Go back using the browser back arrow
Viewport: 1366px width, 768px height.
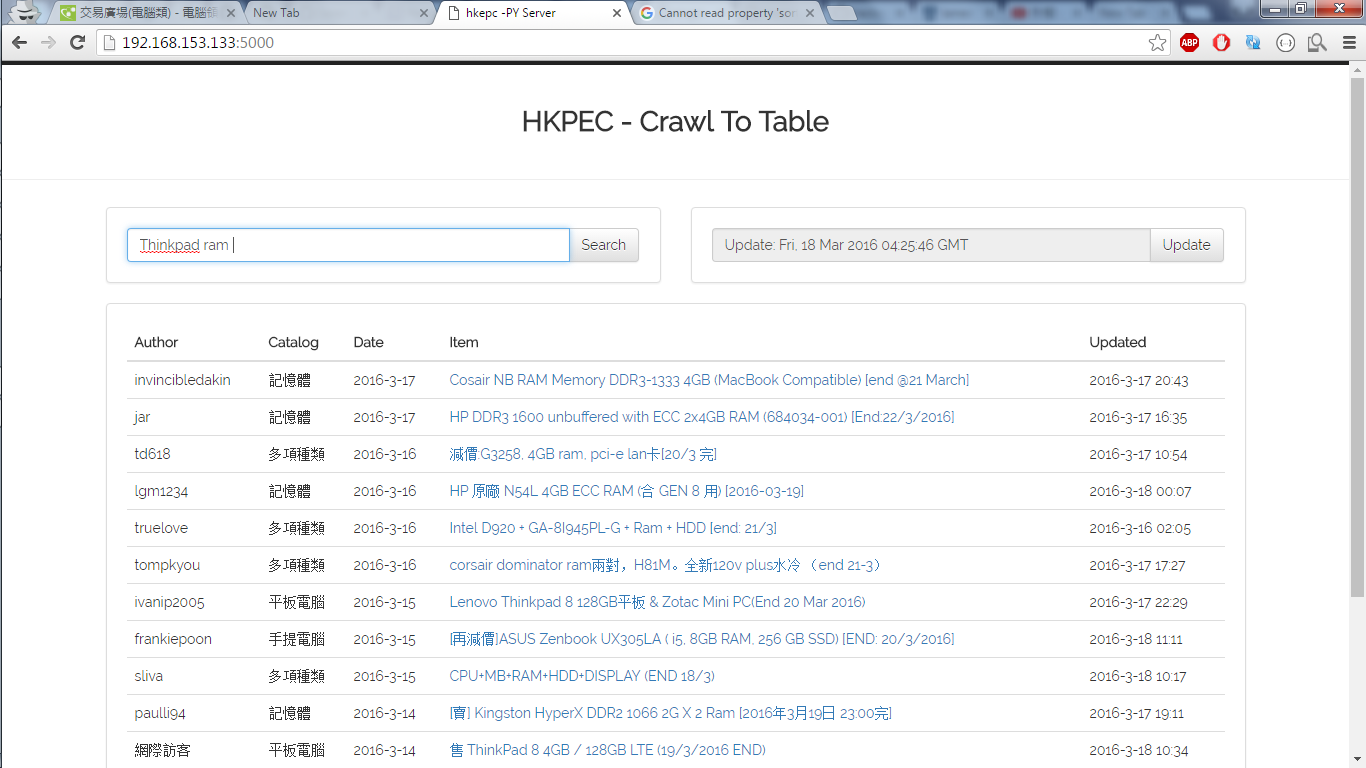[x=19, y=42]
